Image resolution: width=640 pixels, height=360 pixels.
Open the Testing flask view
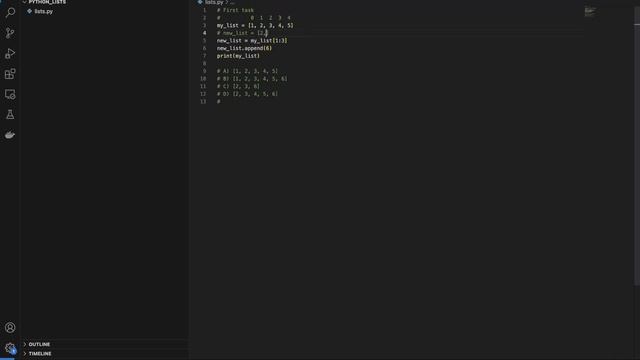click(x=10, y=115)
